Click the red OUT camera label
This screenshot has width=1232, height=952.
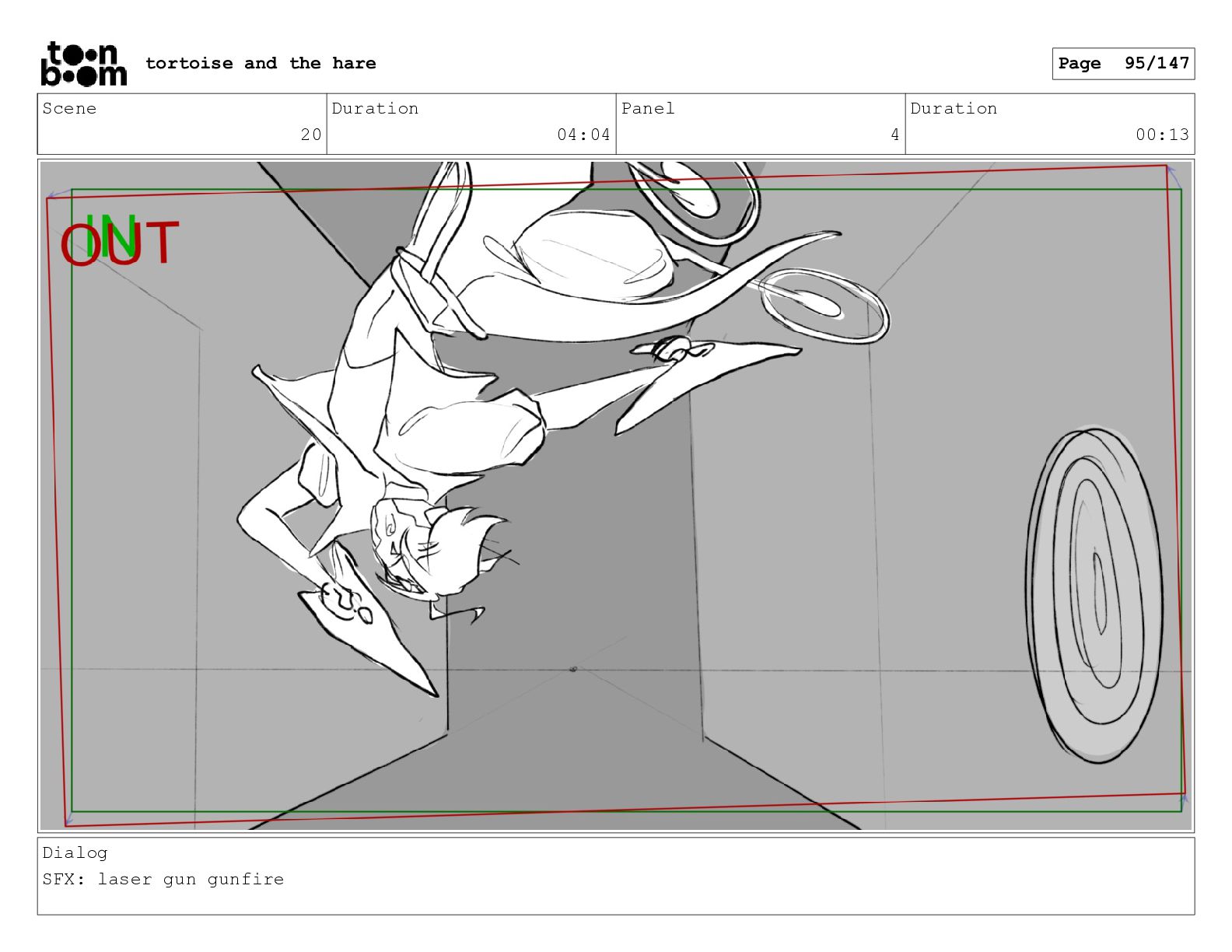point(120,244)
